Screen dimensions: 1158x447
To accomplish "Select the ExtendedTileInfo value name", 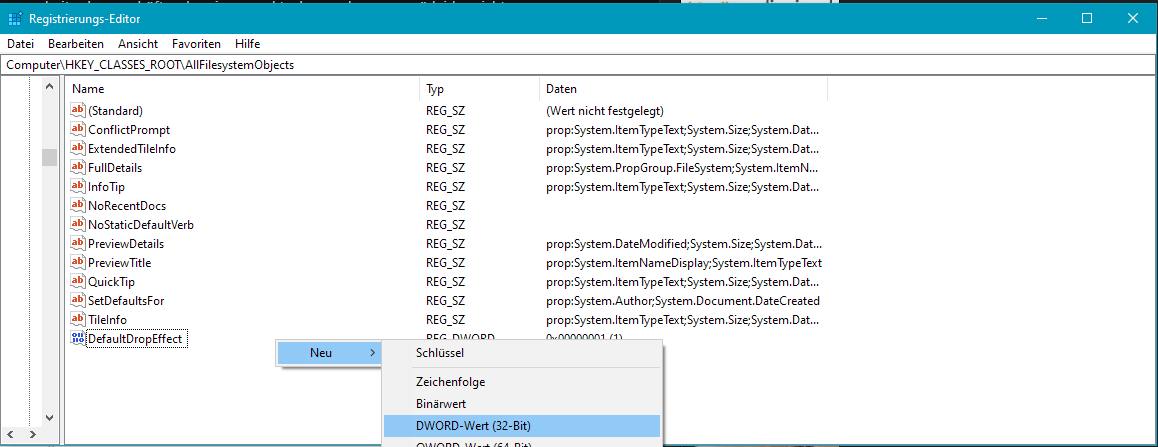I will 131,149.
